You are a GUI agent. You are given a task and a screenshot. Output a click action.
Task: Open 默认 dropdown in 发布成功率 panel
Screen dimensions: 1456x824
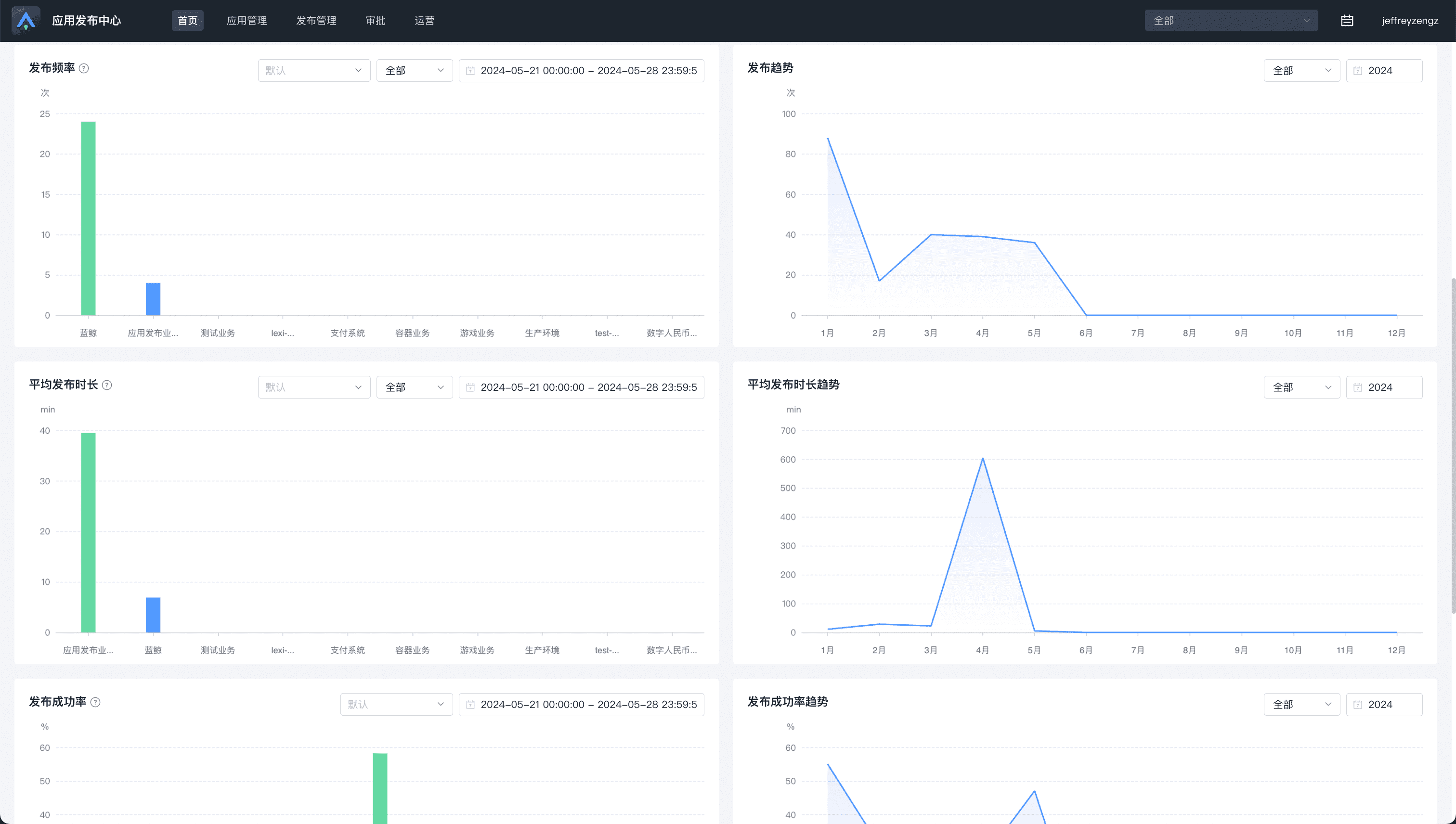point(396,705)
